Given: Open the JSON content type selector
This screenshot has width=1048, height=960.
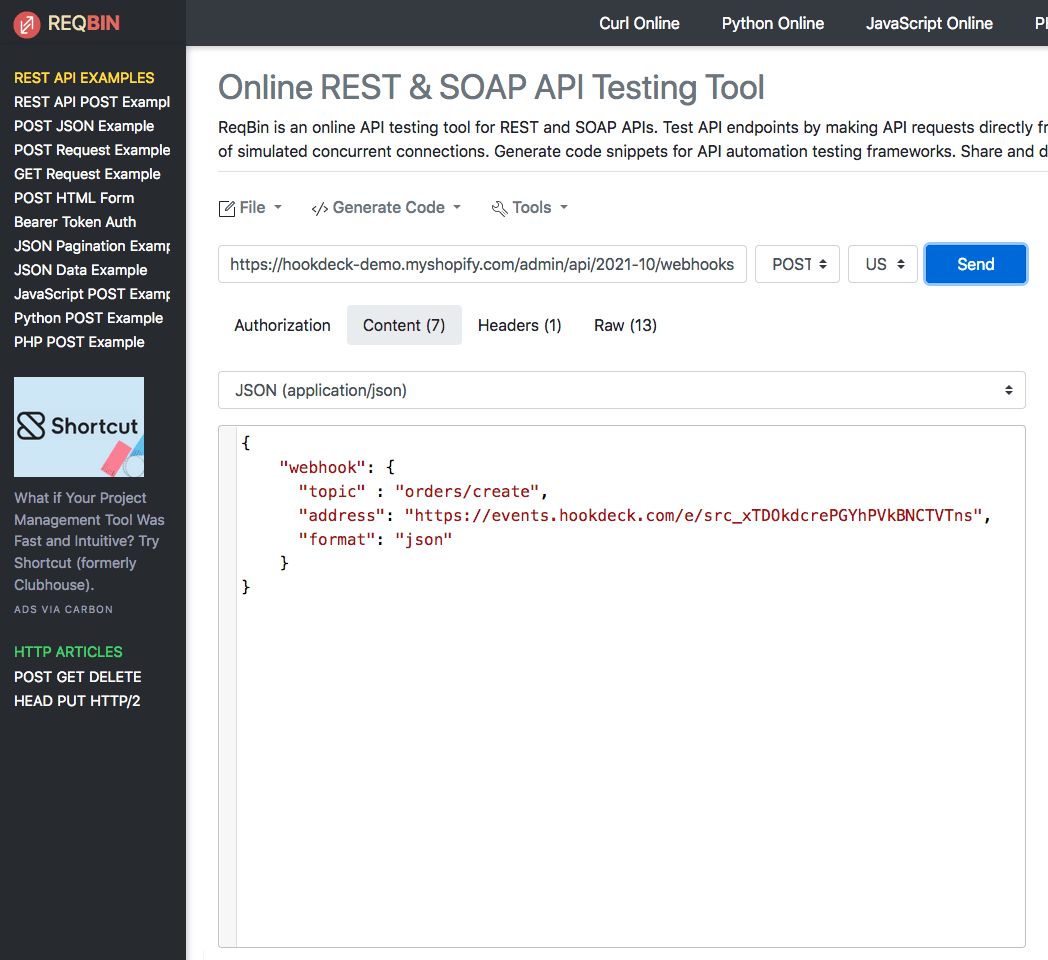Looking at the screenshot, I should click(x=621, y=390).
